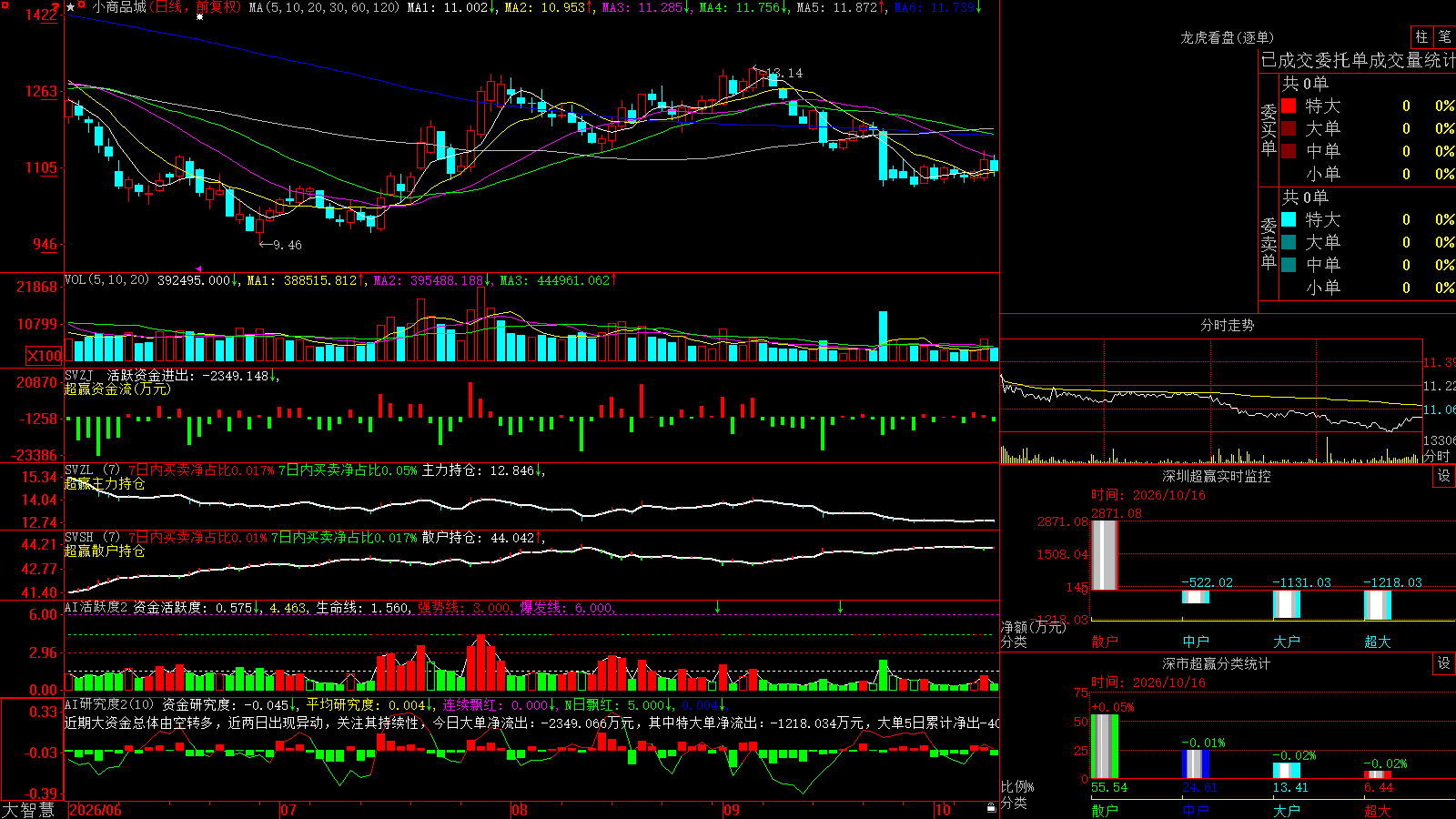Click the 前复权 adjustment label

point(217,7)
